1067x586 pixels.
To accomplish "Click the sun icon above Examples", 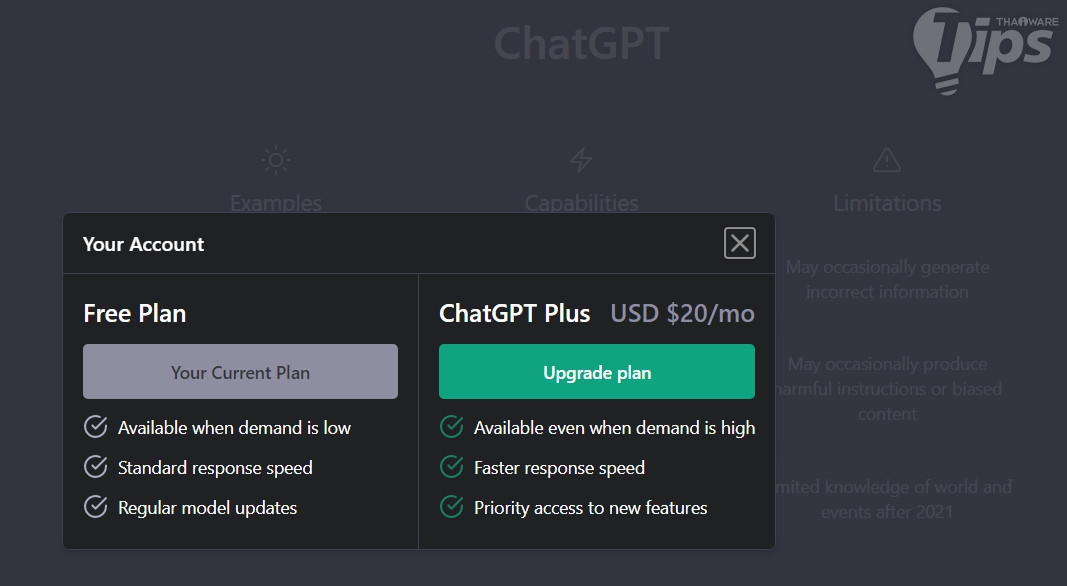I will (275, 160).
